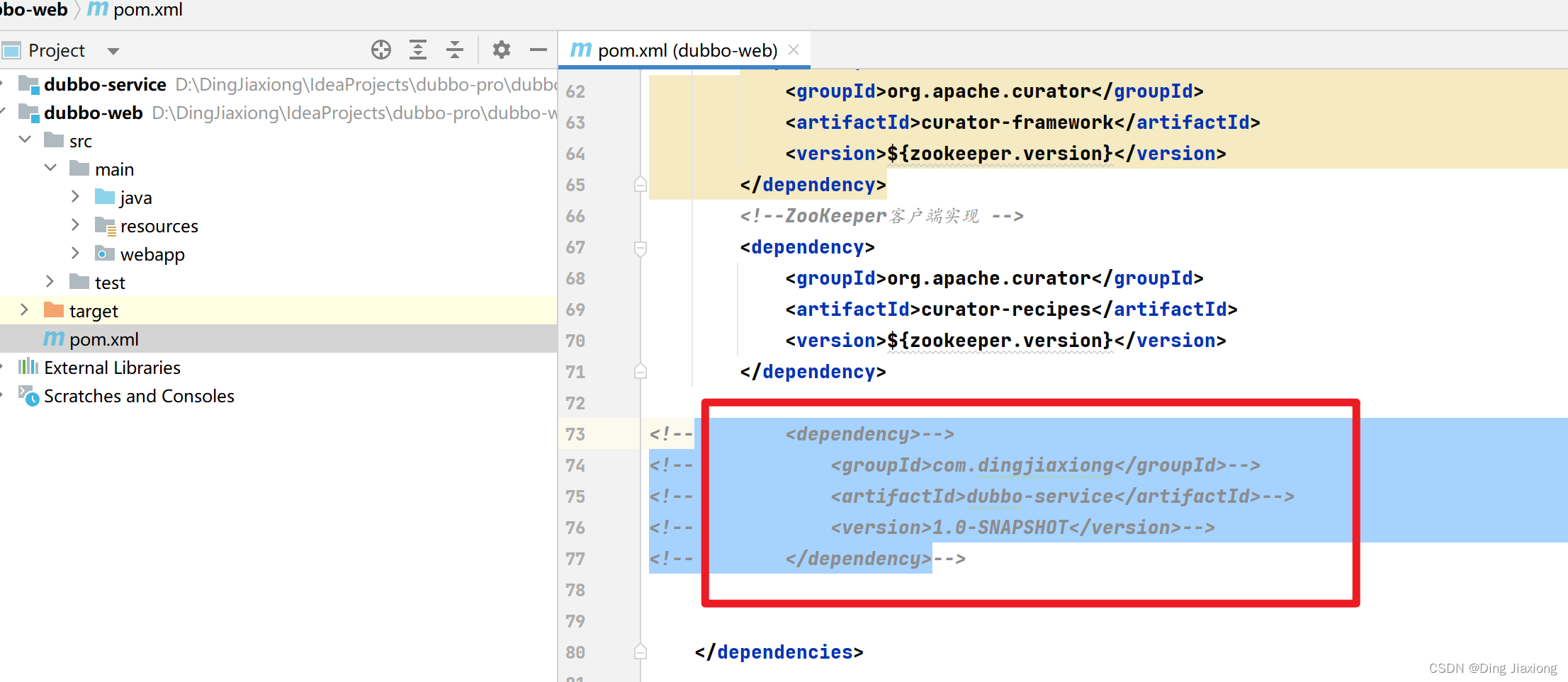Select the pom.xml (dubbo-web) editor tab
1568x682 pixels.
pyautogui.click(x=685, y=50)
